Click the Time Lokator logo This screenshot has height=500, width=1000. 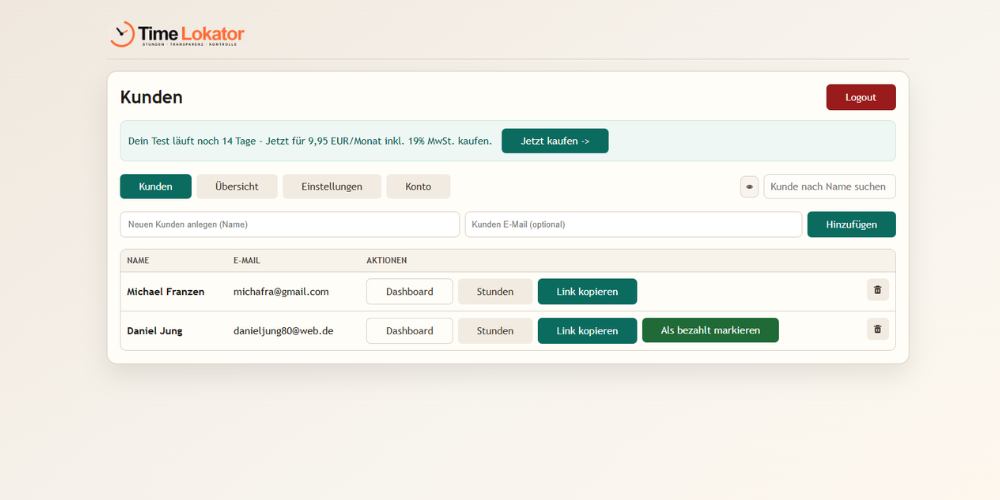177,35
